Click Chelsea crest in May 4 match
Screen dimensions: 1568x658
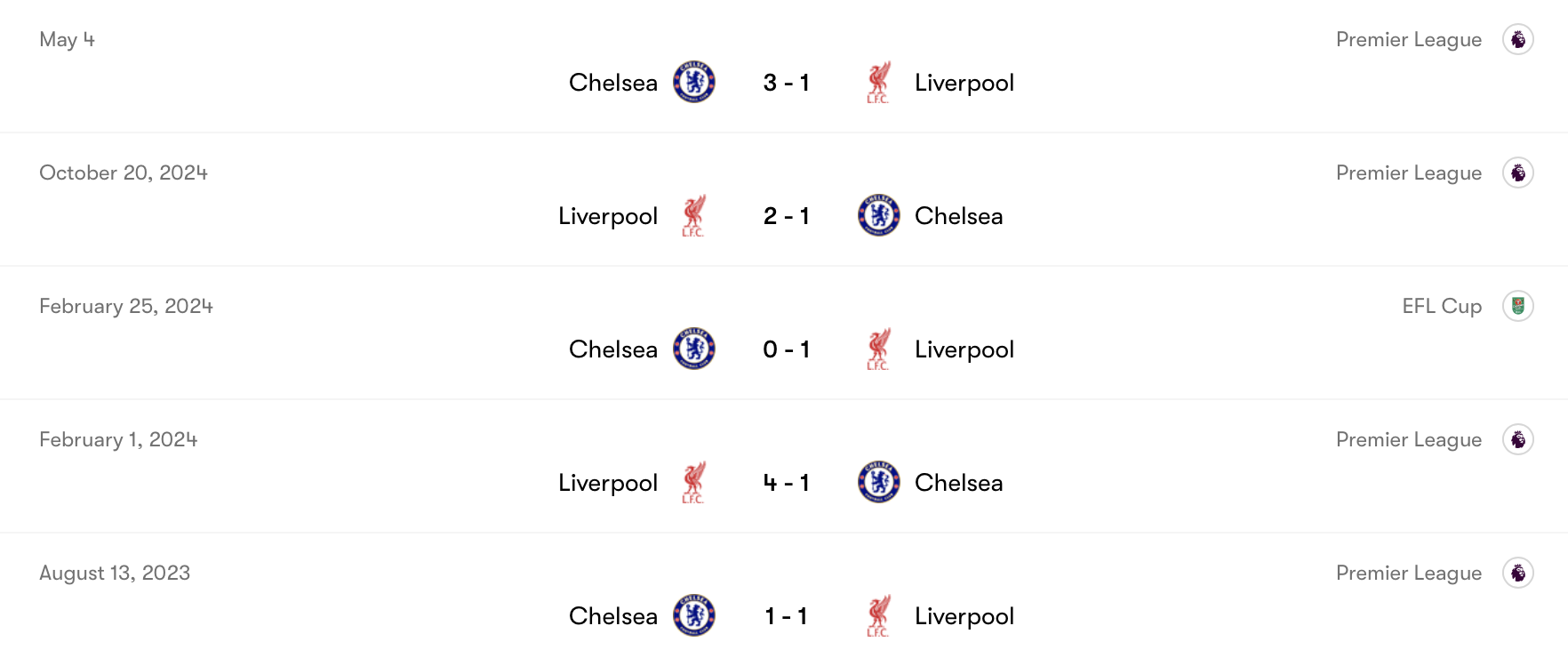[x=694, y=82]
